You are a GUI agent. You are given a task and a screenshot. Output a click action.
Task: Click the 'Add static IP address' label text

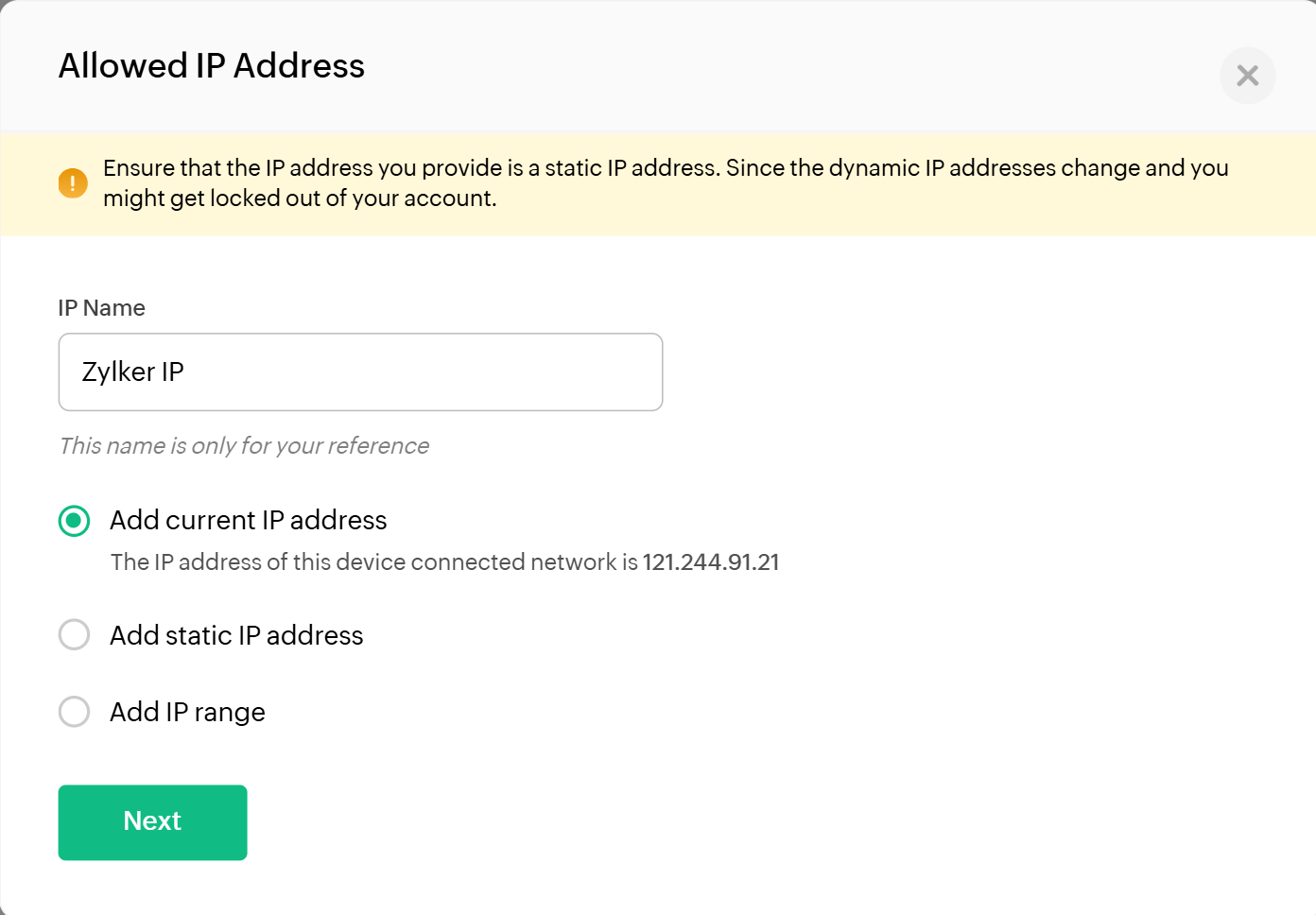[236, 635]
